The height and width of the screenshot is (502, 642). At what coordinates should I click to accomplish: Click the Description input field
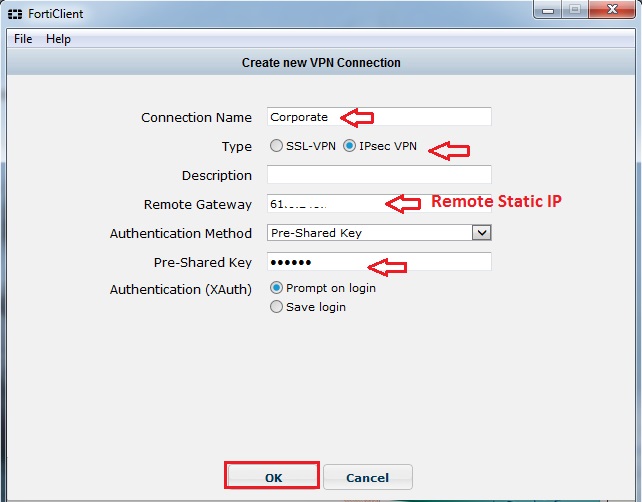[x=379, y=175]
